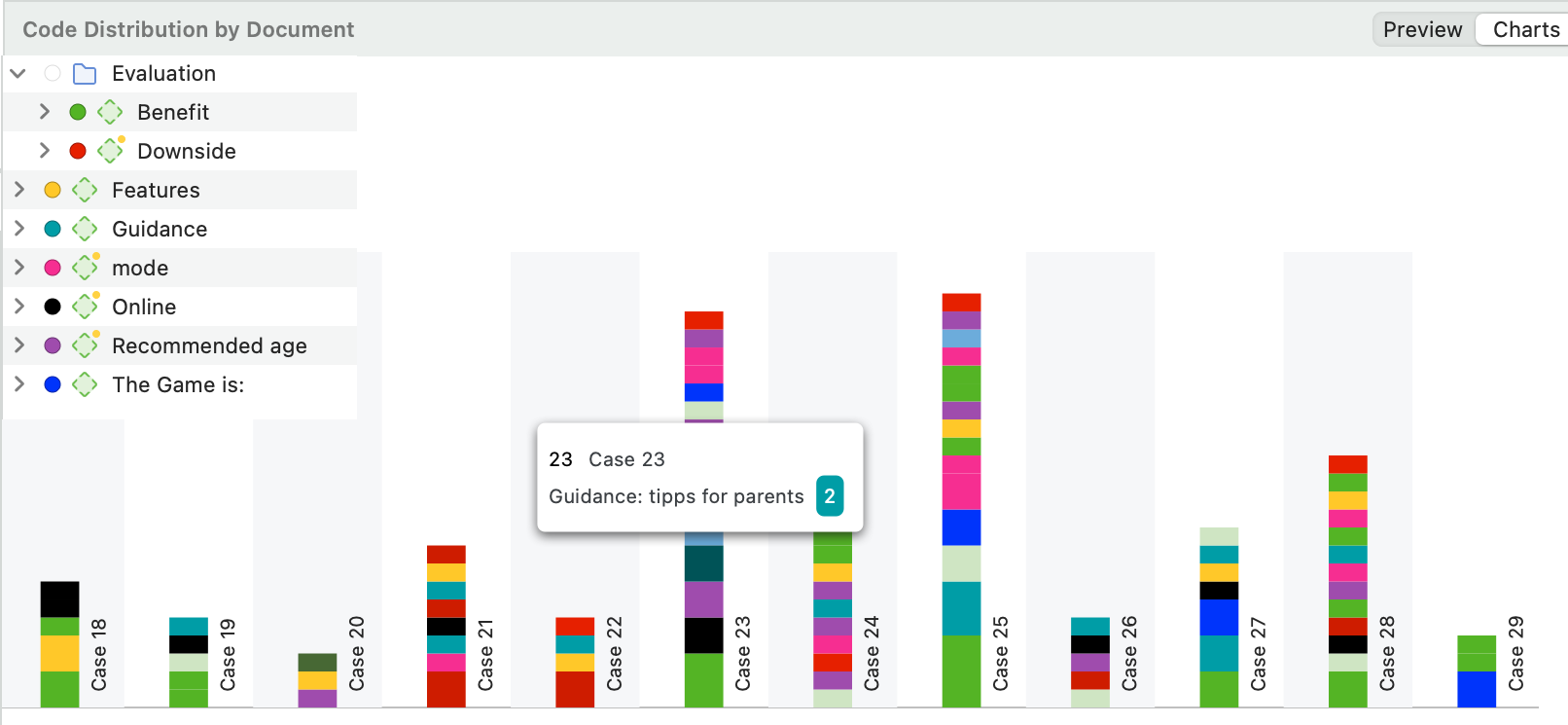Viewport: 1568px width, 725px height.
Task: Click the Benefit code diamond icon
Action: [110, 113]
